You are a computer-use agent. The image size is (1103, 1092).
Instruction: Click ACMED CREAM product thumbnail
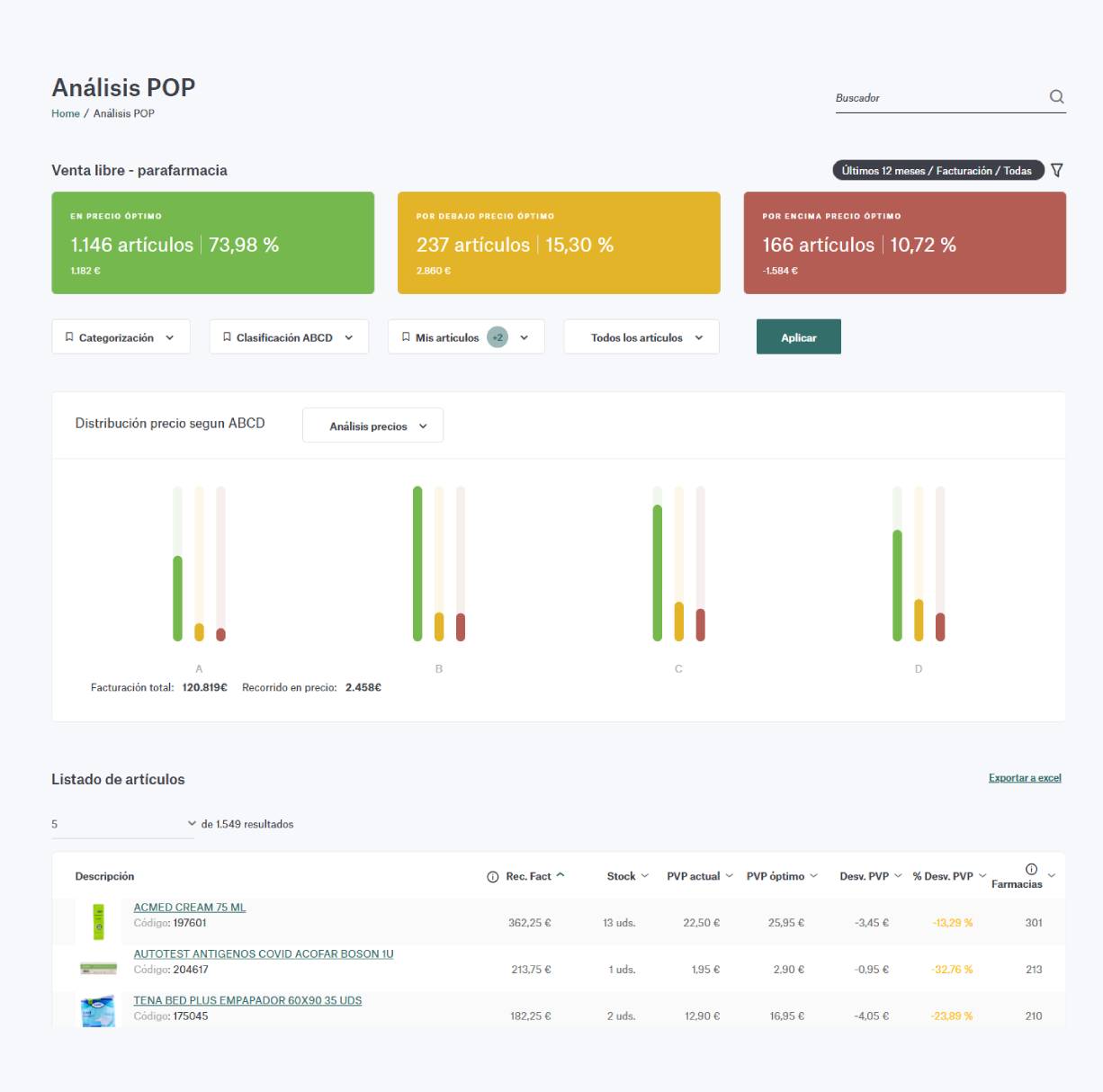pos(99,922)
